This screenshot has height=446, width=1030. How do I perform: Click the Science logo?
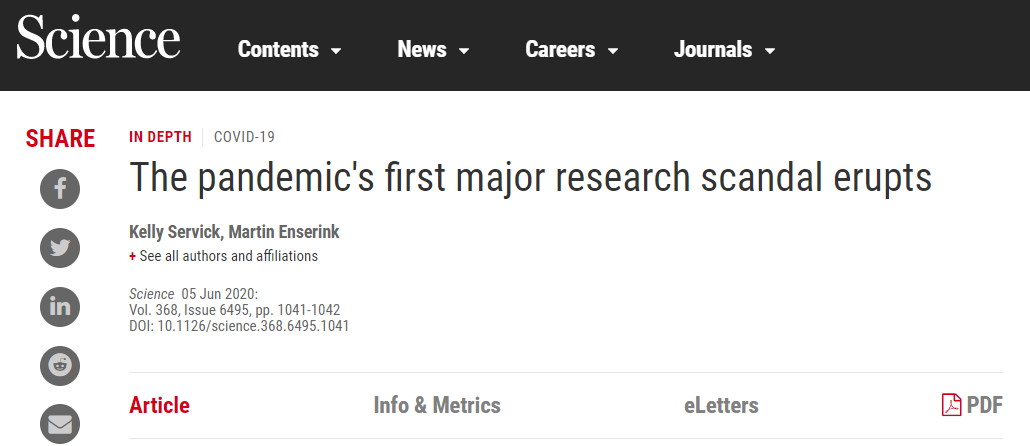[x=98, y=40]
